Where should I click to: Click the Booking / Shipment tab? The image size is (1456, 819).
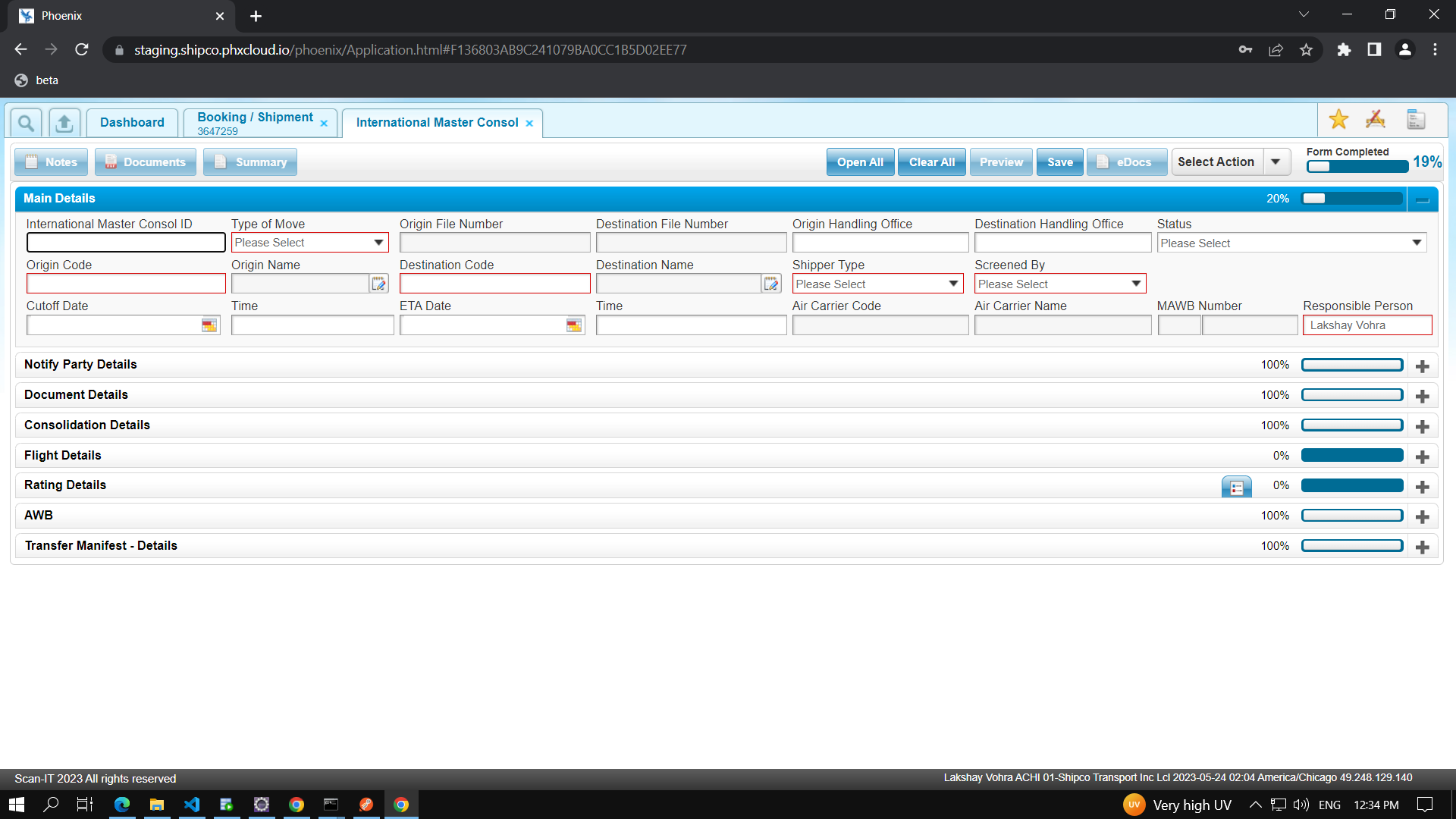(256, 122)
